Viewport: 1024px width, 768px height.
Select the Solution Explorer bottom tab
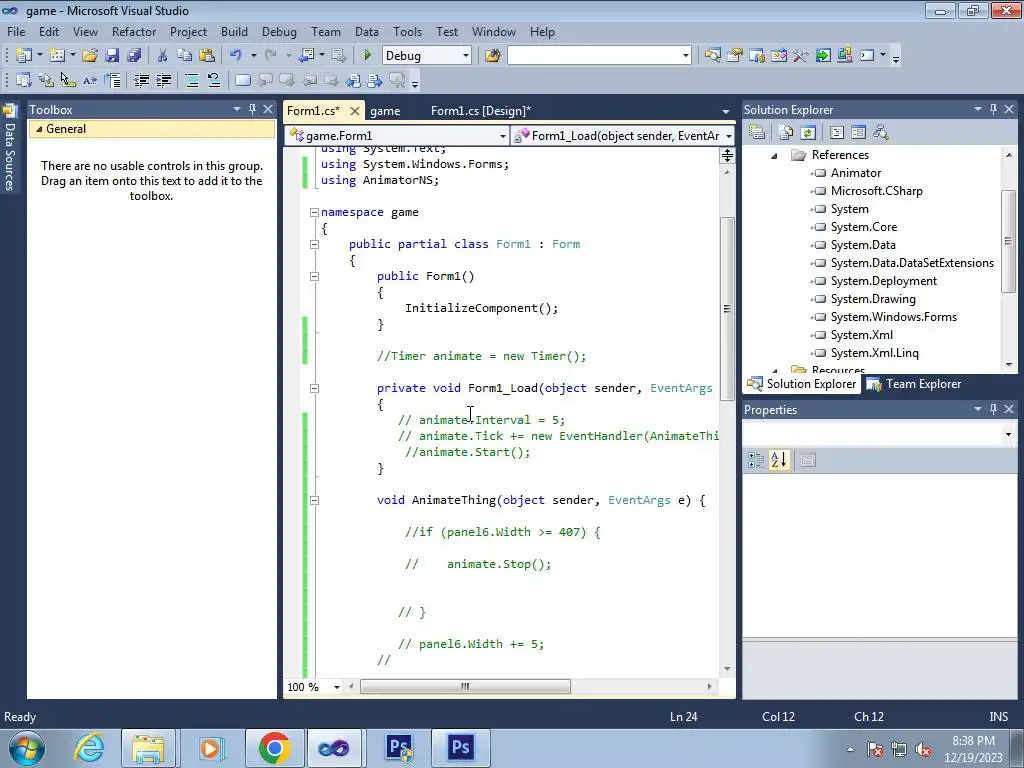tap(802, 384)
